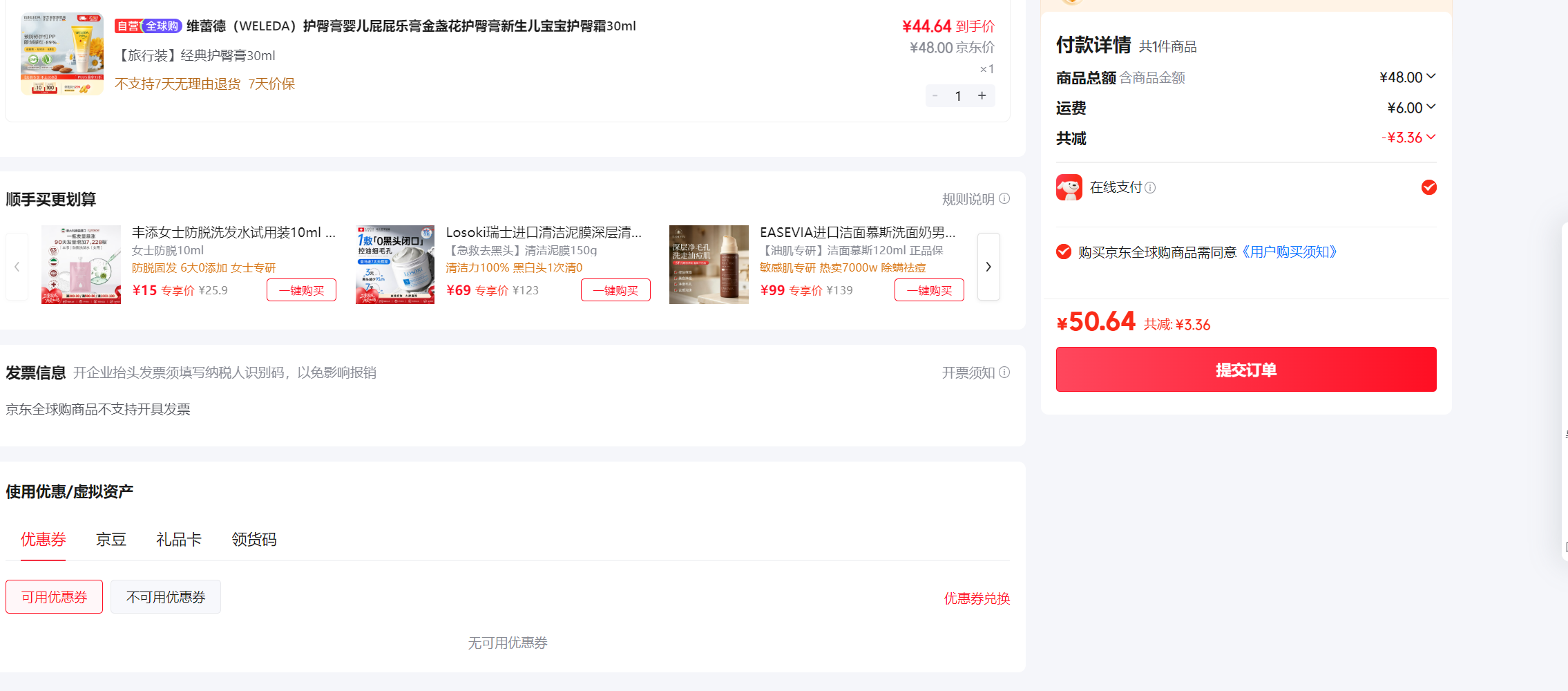Image resolution: width=1568 pixels, height=691 pixels.
Task: Click the 使用优惠/虚拟资产 section heading
Action: point(69,492)
